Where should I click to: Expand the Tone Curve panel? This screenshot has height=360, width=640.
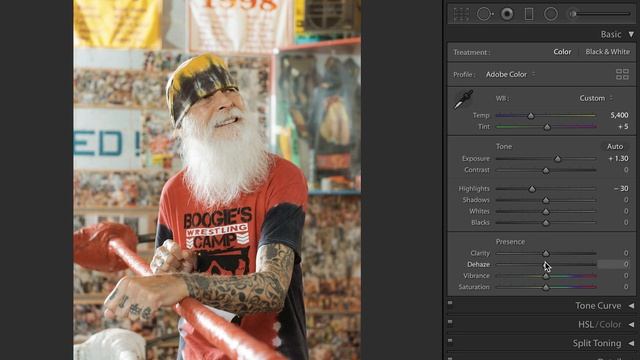point(631,306)
